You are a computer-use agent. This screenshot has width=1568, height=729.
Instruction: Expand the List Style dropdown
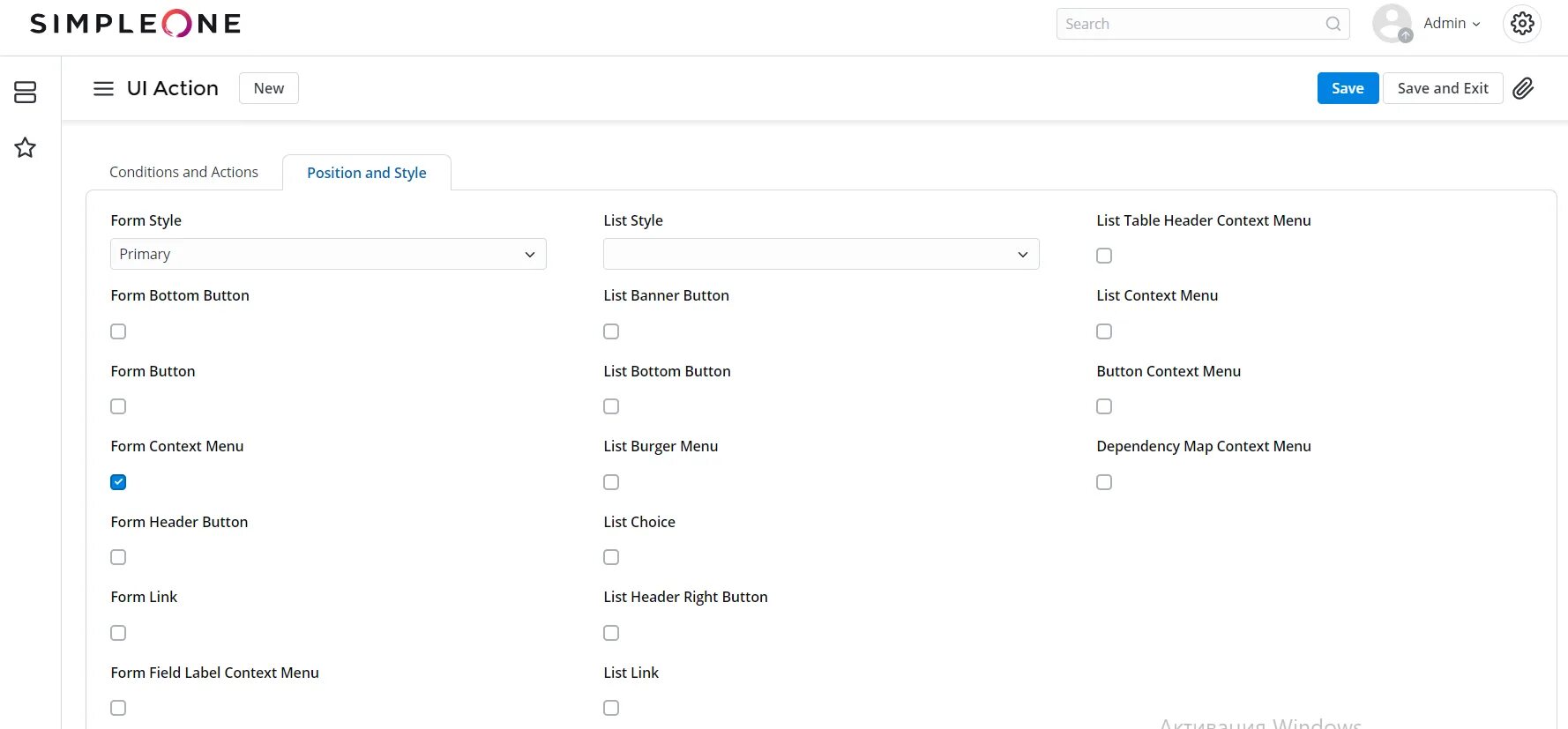click(821, 254)
